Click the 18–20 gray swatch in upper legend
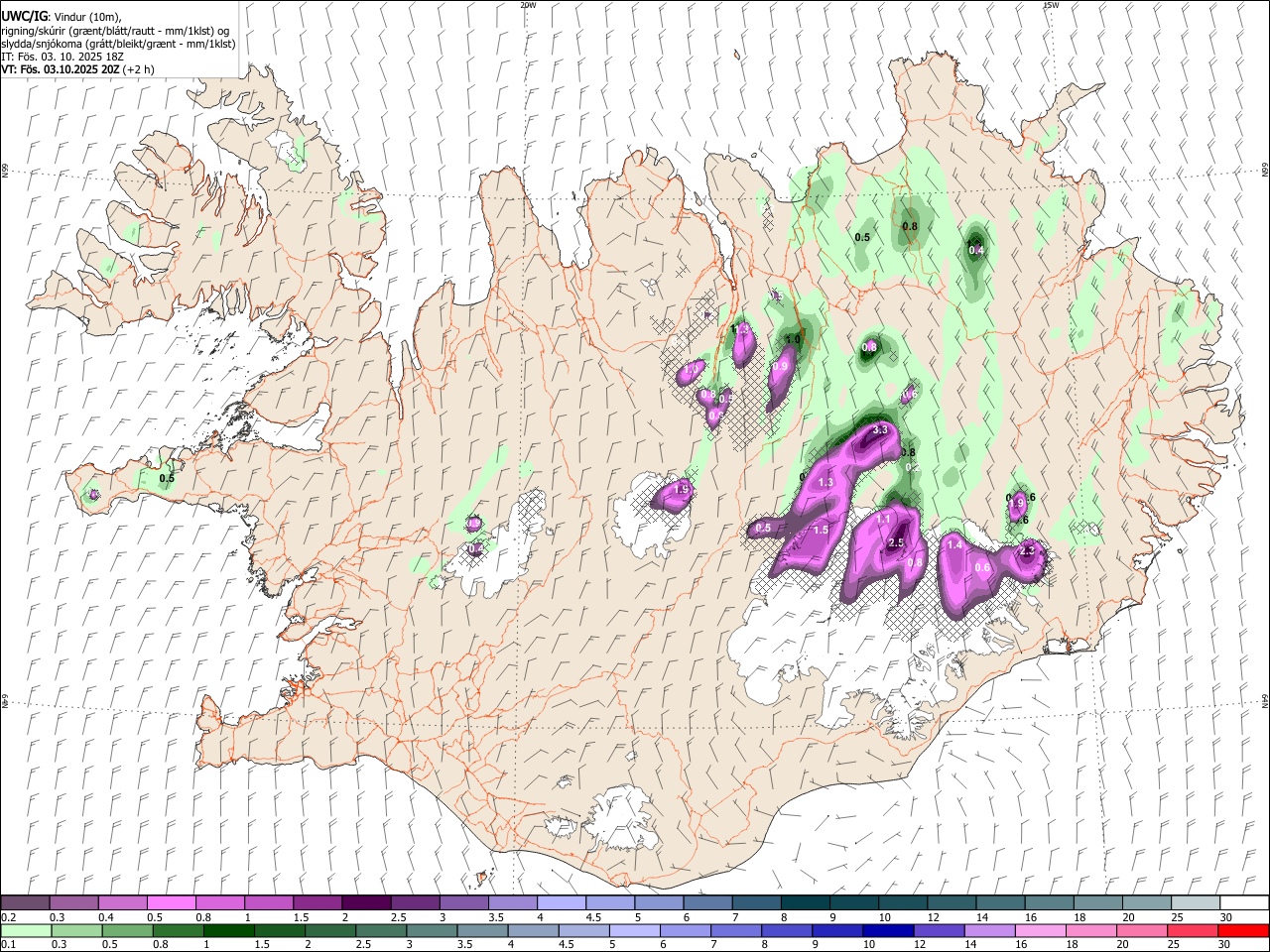The height and width of the screenshot is (952, 1270). coord(1097,903)
